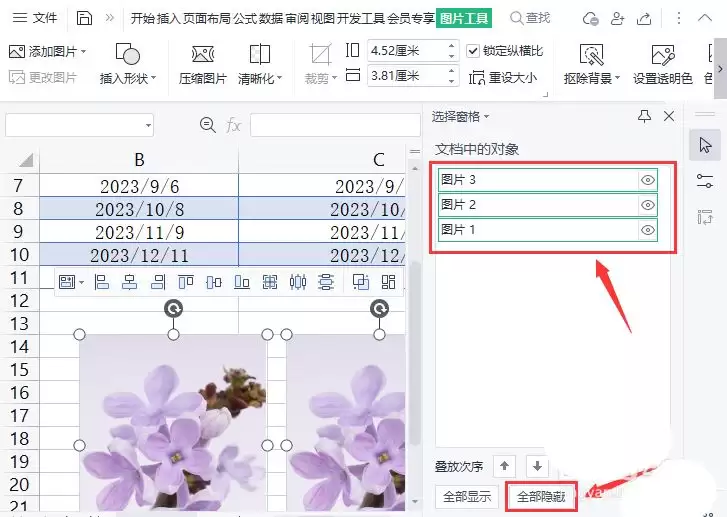Expand the Insert Shape (插入形状) dropdown
Screen dimensions: 727x517
[153, 78]
